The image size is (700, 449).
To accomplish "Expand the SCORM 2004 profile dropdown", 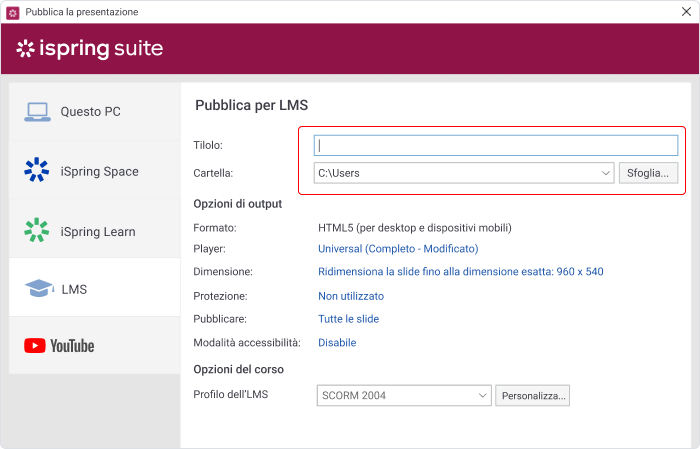I will (x=404, y=395).
